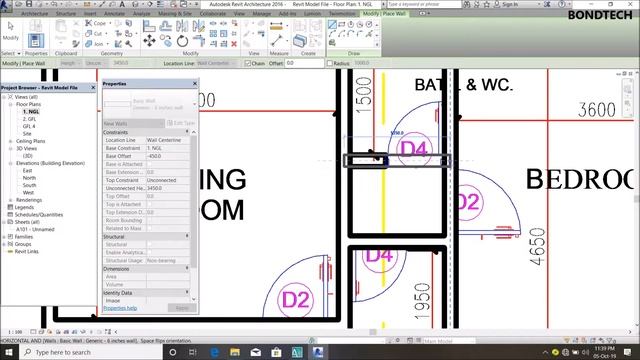Switch to Modify | Place Wall tab
640x360 pixels.
click(x=384, y=13)
